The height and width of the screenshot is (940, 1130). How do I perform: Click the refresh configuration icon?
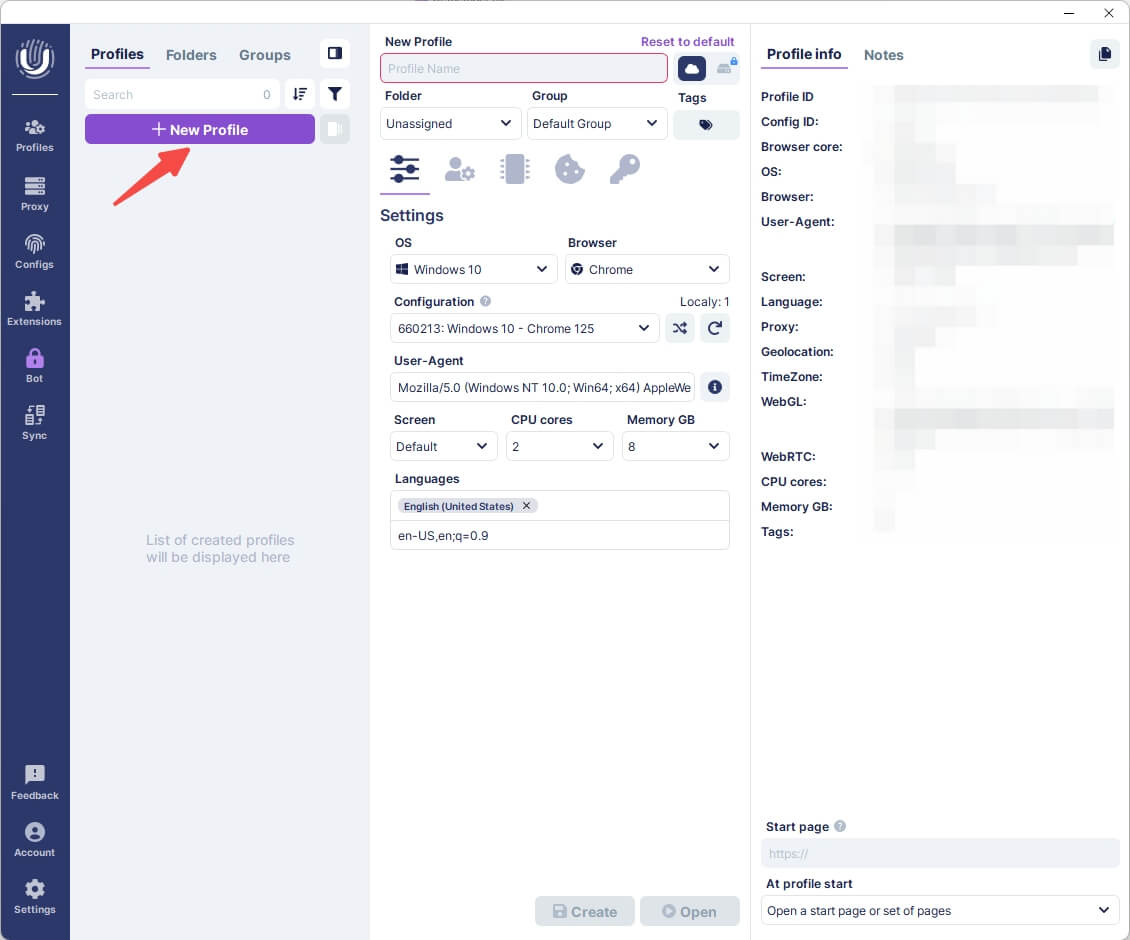(714, 328)
